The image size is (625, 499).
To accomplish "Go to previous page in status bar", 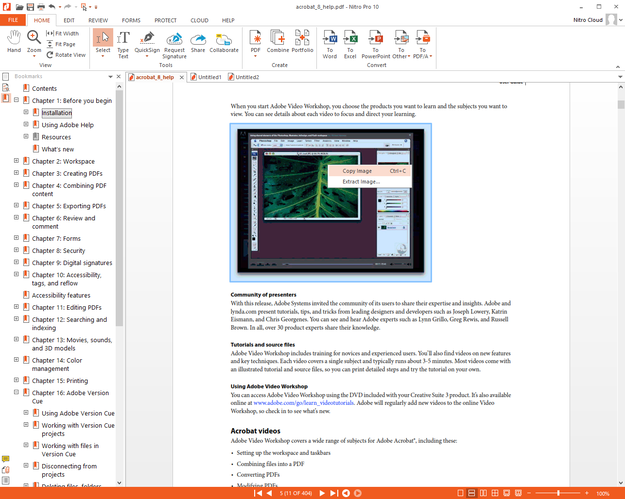I will tap(269, 493).
